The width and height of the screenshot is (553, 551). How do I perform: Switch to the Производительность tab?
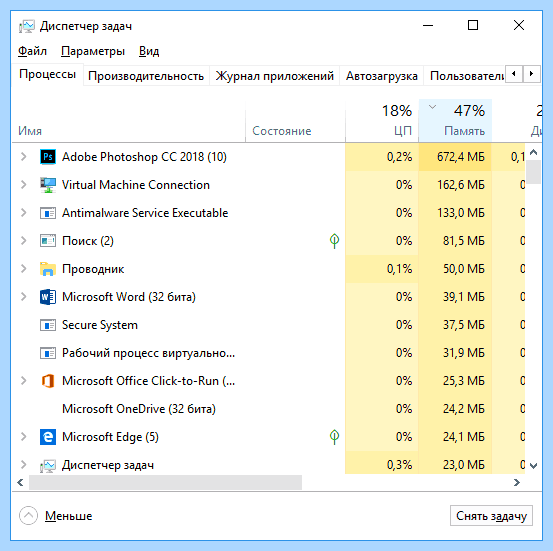click(x=146, y=76)
